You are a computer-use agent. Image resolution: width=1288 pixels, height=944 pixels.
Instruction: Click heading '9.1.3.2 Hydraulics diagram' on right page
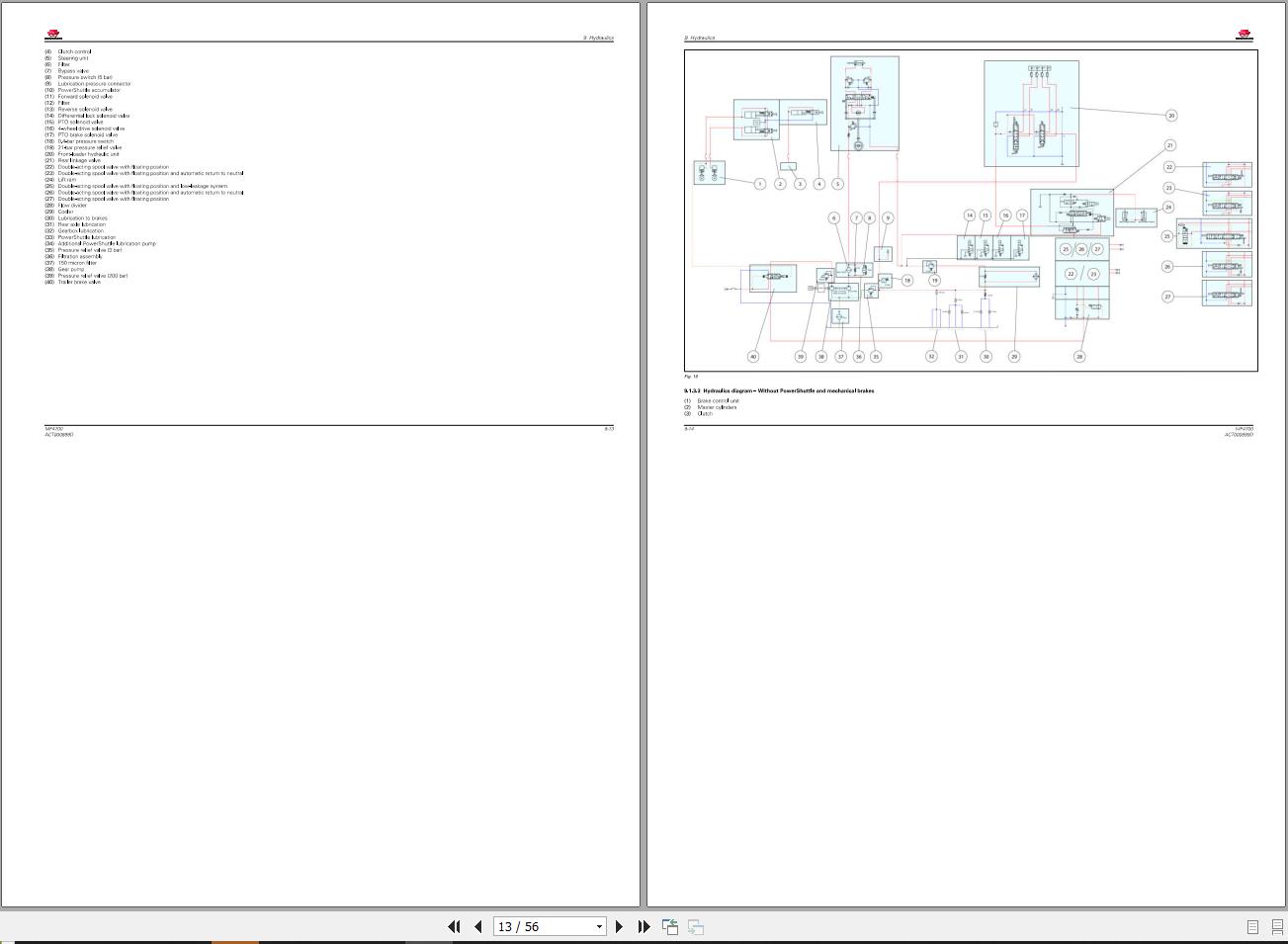(779, 390)
